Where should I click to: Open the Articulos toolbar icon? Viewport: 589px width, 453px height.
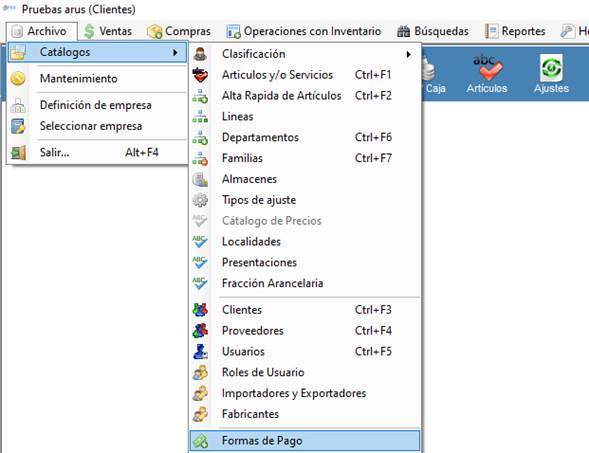[x=487, y=74]
